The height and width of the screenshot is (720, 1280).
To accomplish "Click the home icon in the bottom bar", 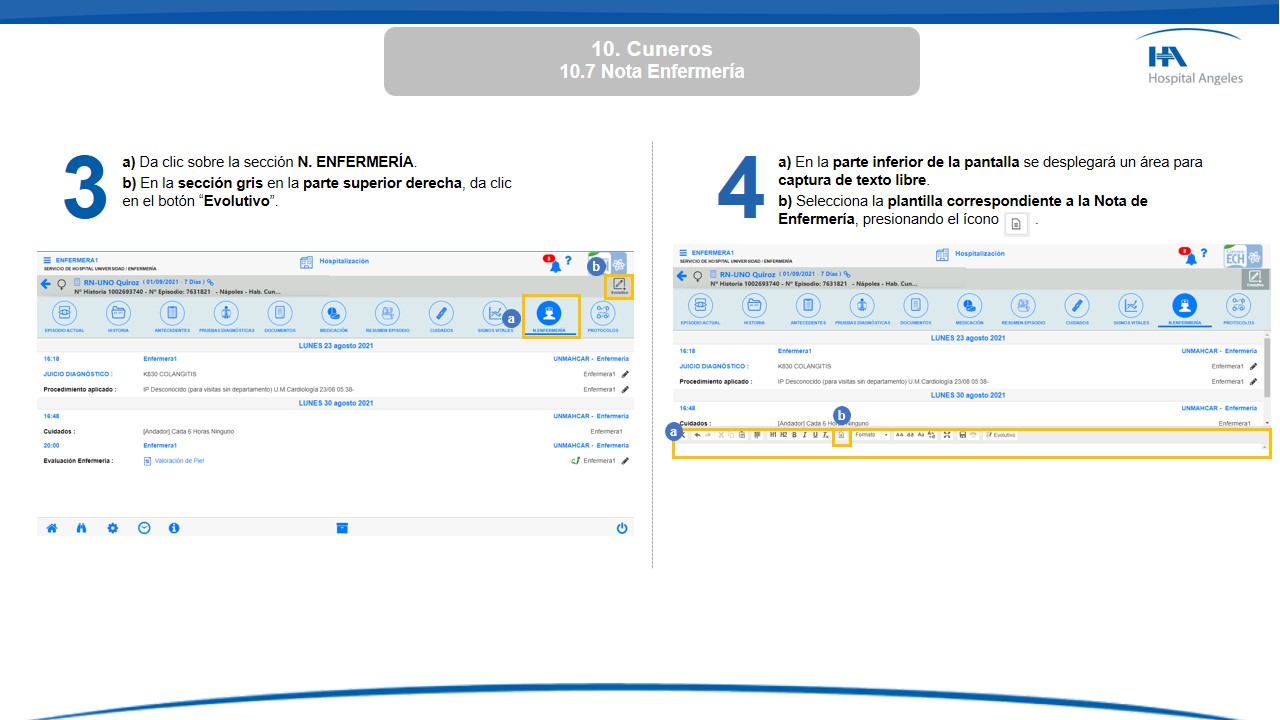I will [x=52, y=528].
